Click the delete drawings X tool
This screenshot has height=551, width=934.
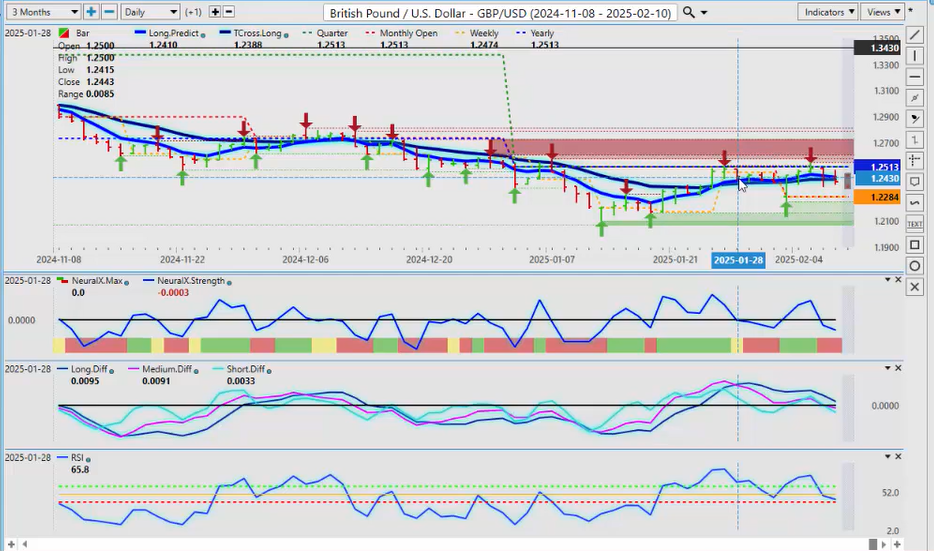click(915, 287)
